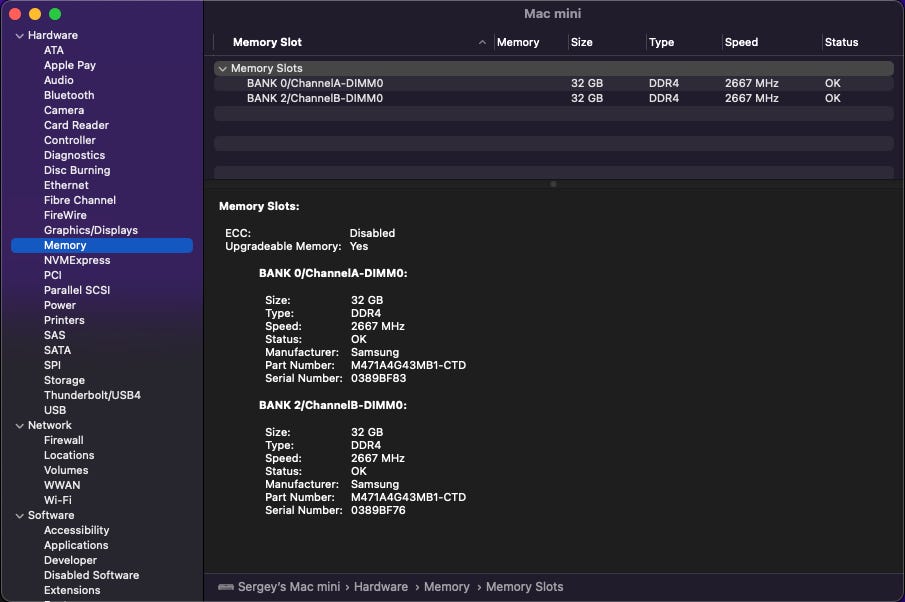Select WWAN under Network

(x=62, y=485)
